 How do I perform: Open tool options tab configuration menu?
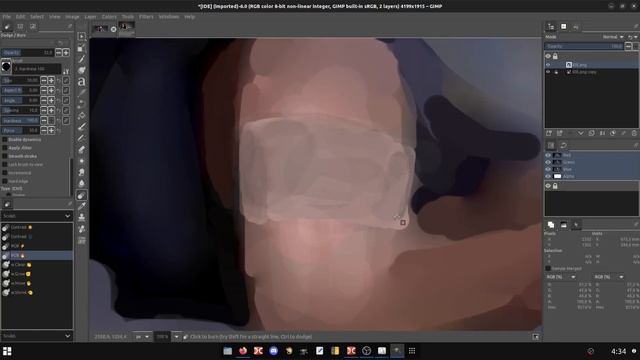tap(70, 27)
